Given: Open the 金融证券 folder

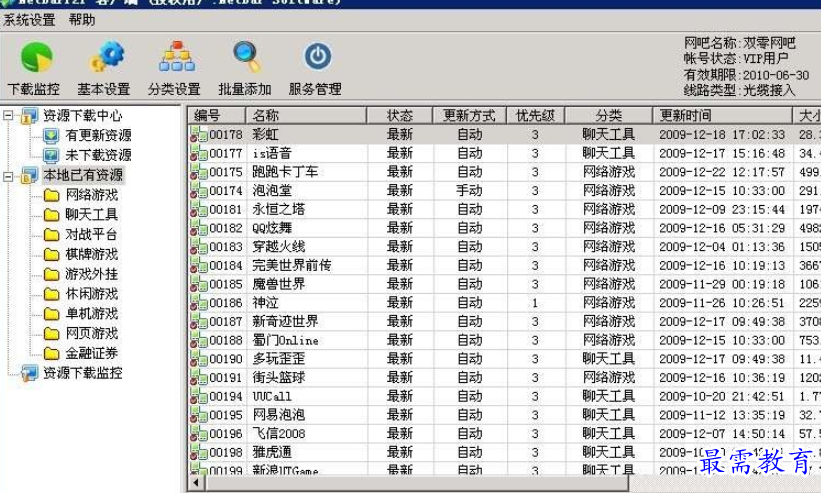Looking at the screenshot, I should tap(92, 353).
